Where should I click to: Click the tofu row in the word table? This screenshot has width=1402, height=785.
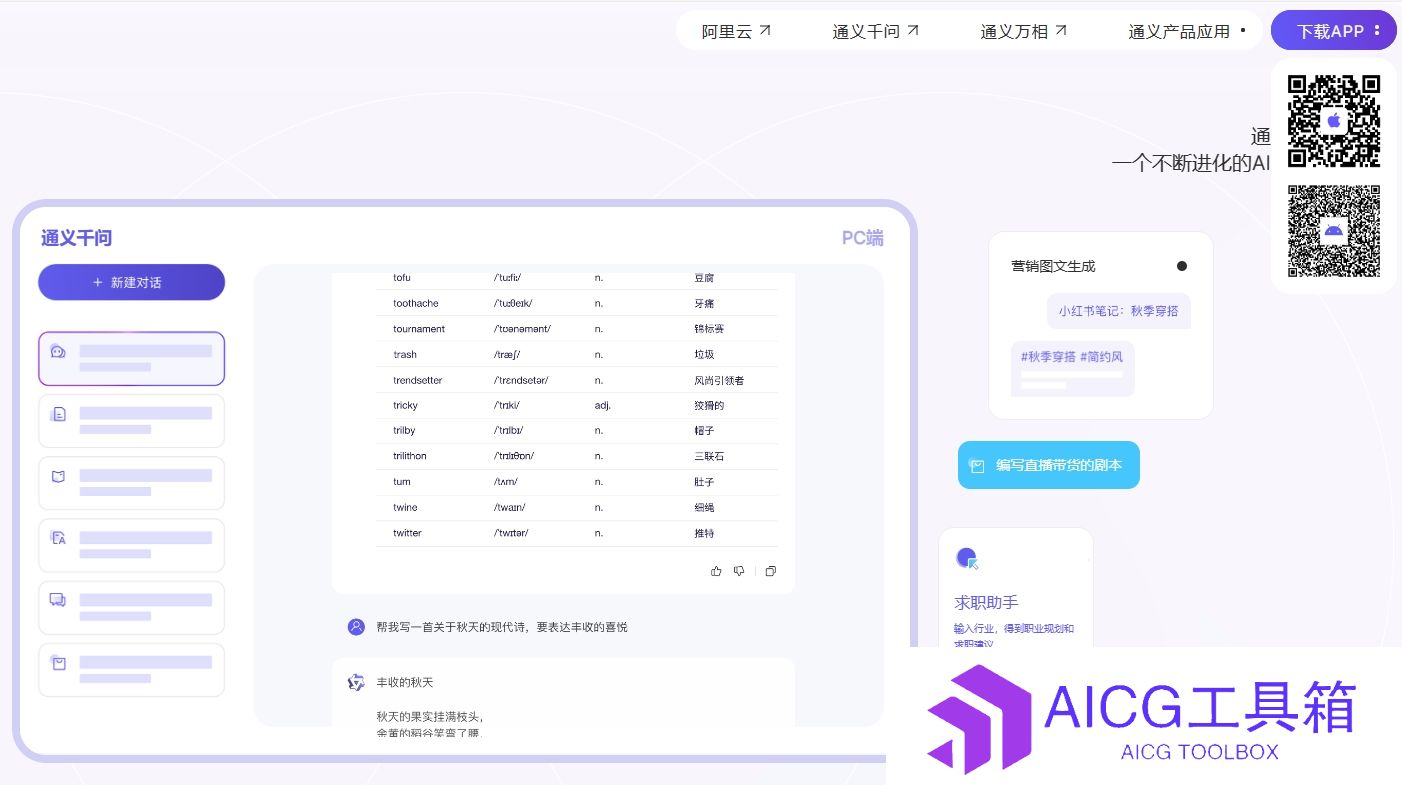pos(577,278)
